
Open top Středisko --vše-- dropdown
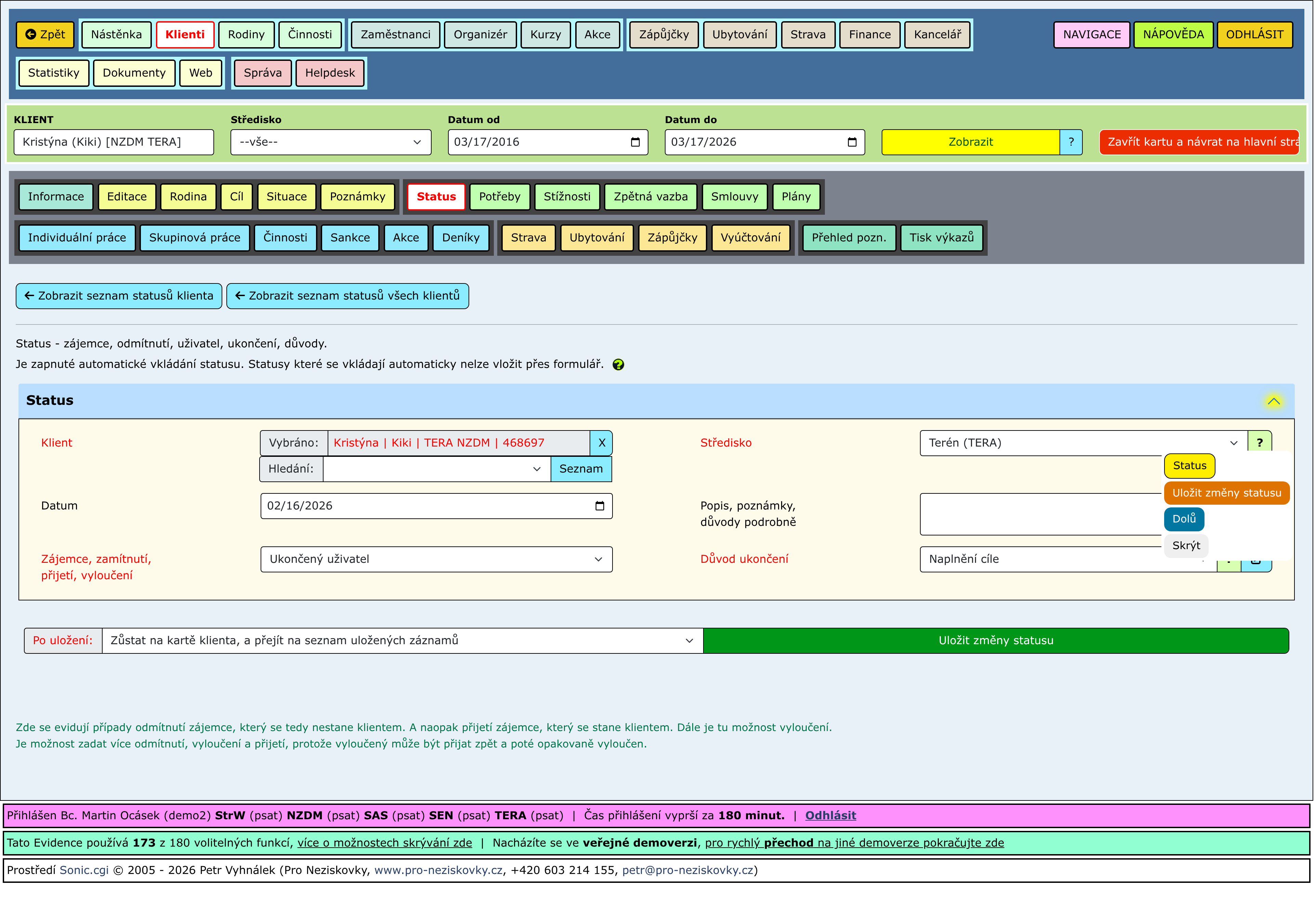[331, 142]
